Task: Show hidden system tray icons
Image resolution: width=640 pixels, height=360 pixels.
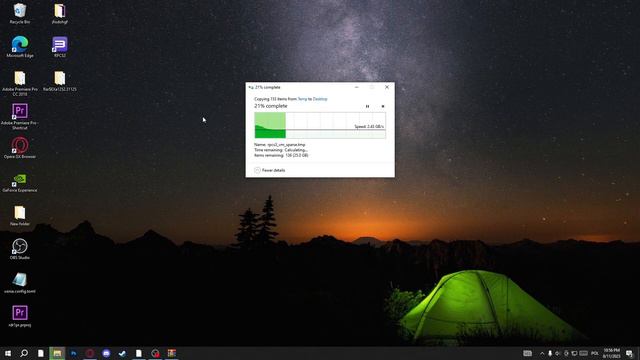Action: pyautogui.click(x=542, y=353)
